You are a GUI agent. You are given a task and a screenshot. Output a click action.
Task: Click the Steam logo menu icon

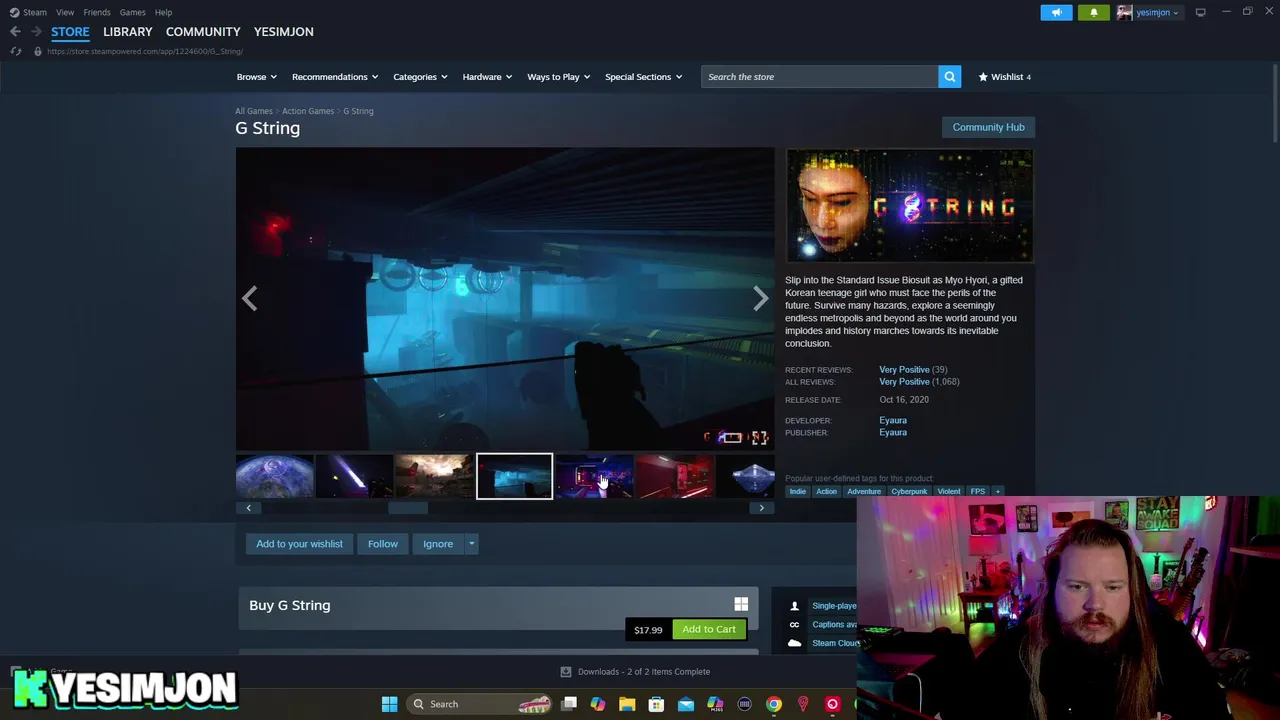click(x=14, y=12)
